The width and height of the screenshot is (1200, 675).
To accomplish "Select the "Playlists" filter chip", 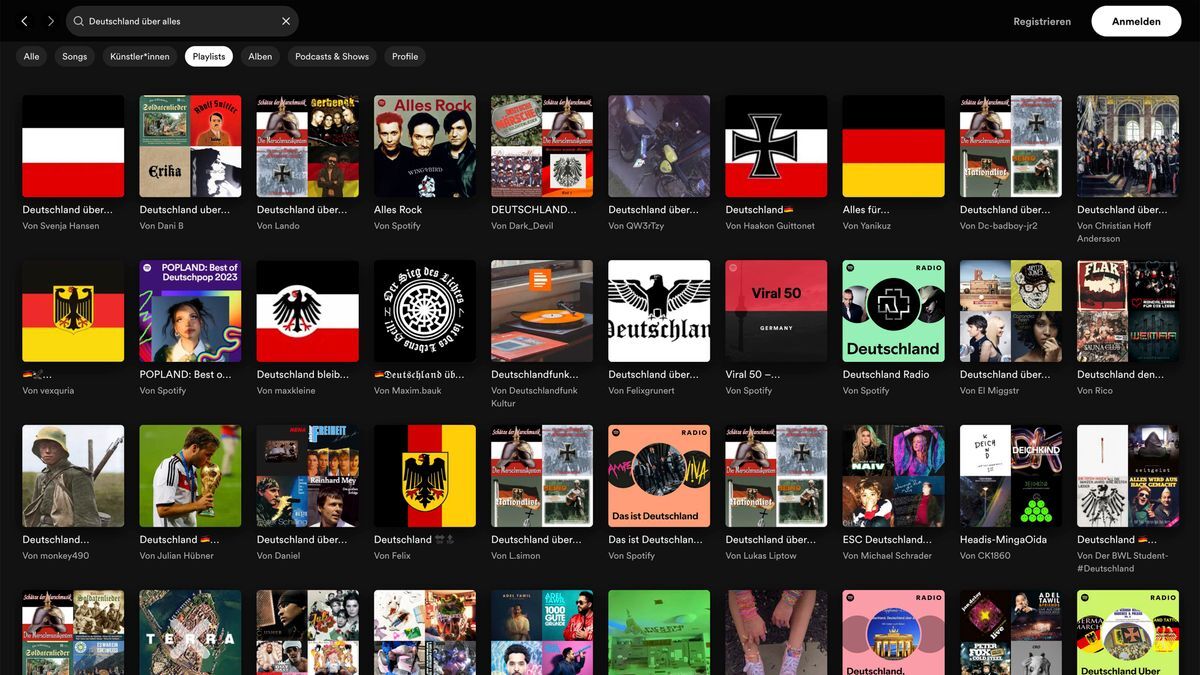I will (x=209, y=57).
